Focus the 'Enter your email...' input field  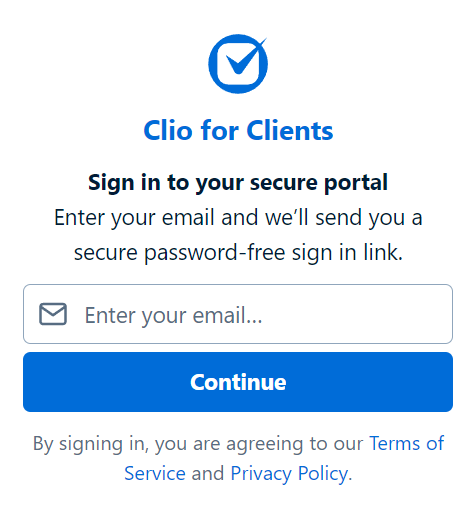tap(238, 314)
